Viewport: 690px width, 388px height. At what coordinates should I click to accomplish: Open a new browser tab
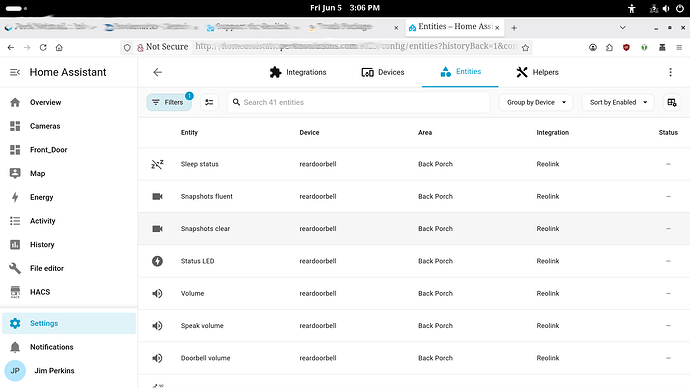click(514, 28)
